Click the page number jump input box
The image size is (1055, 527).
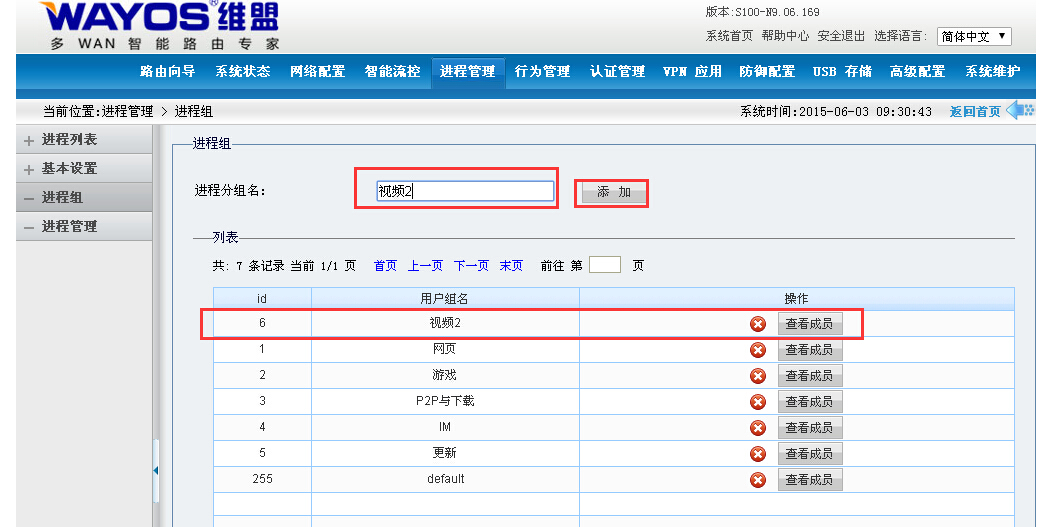point(604,265)
